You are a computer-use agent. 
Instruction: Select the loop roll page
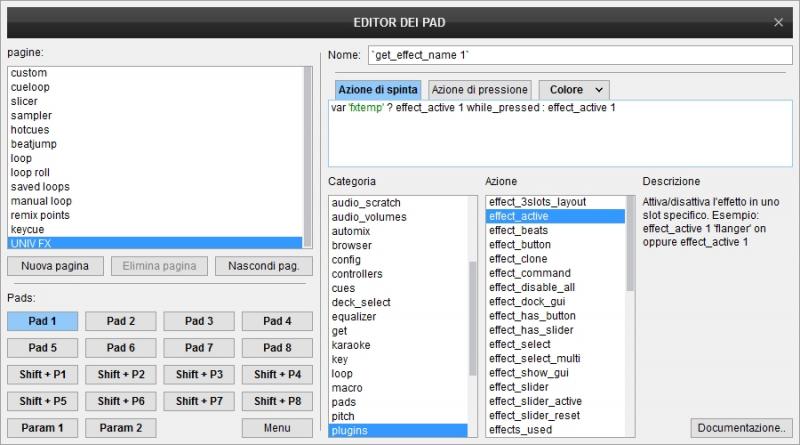(x=155, y=173)
